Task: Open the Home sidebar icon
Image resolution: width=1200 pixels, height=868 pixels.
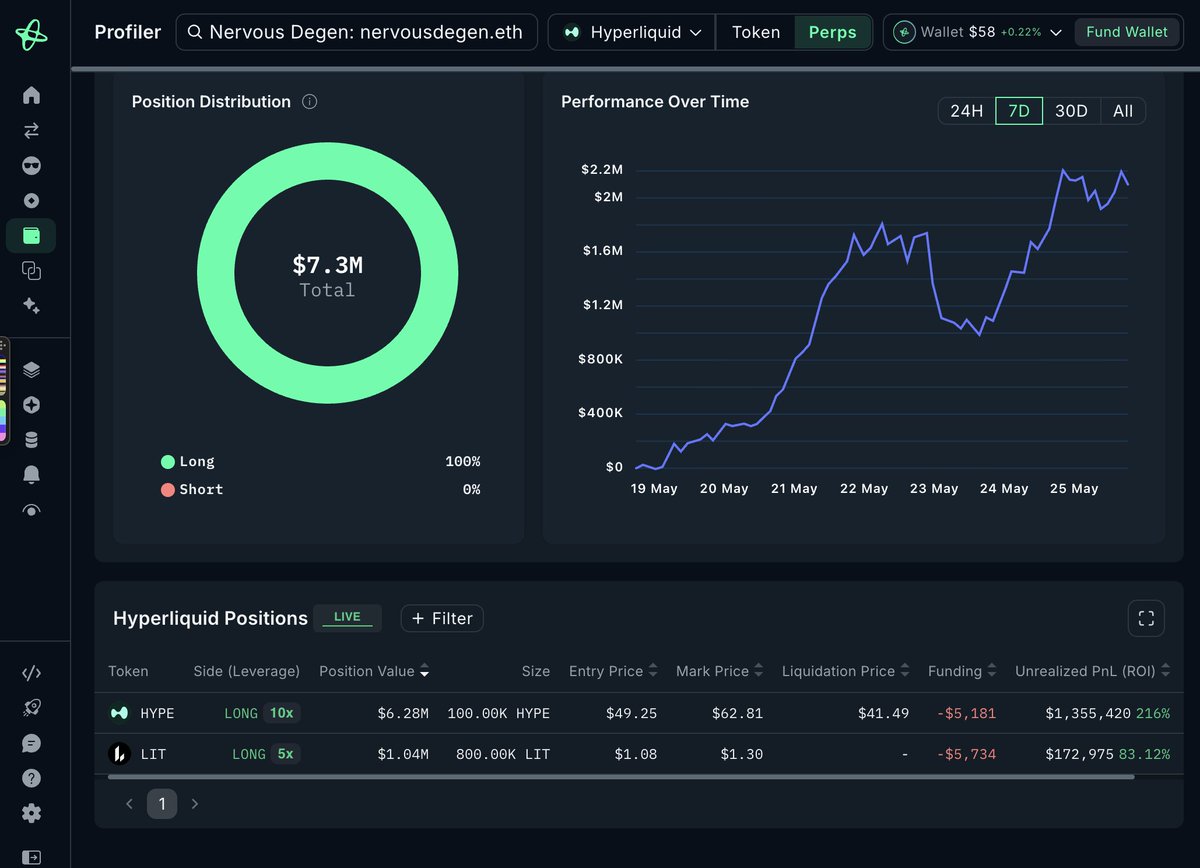Action: [31, 95]
